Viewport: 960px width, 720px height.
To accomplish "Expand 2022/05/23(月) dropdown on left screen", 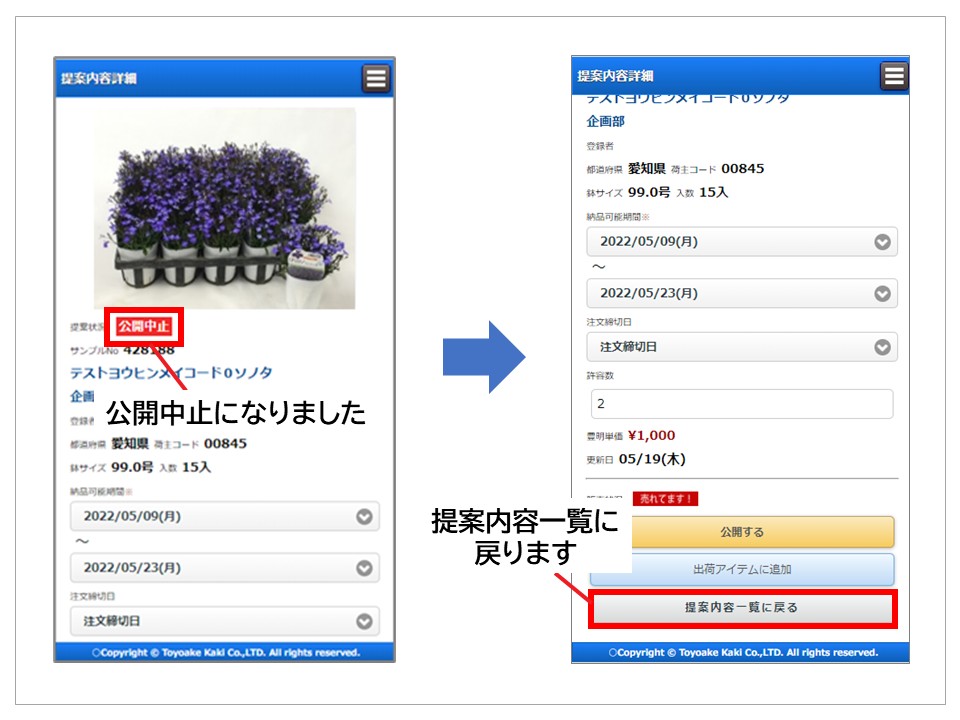I will click(x=225, y=568).
